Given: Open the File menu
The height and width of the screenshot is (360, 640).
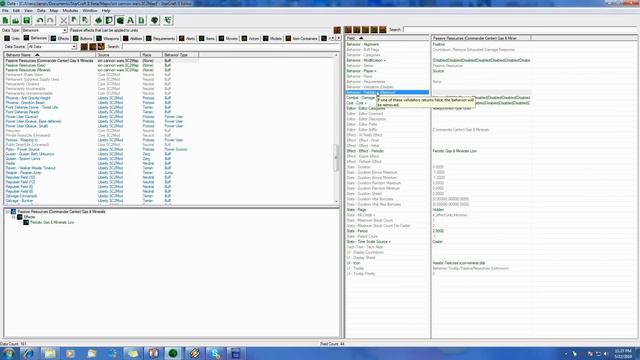Looking at the screenshot, I should pyautogui.click(x=5, y=11).
